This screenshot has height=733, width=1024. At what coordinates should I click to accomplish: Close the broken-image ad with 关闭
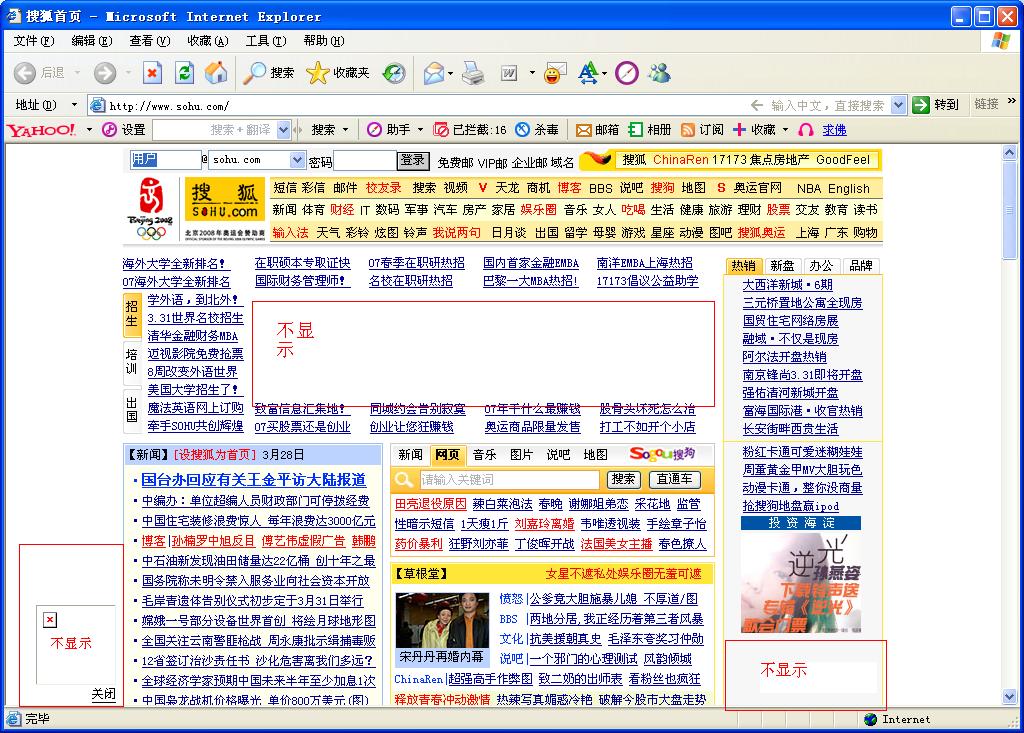tap(103, 694)
